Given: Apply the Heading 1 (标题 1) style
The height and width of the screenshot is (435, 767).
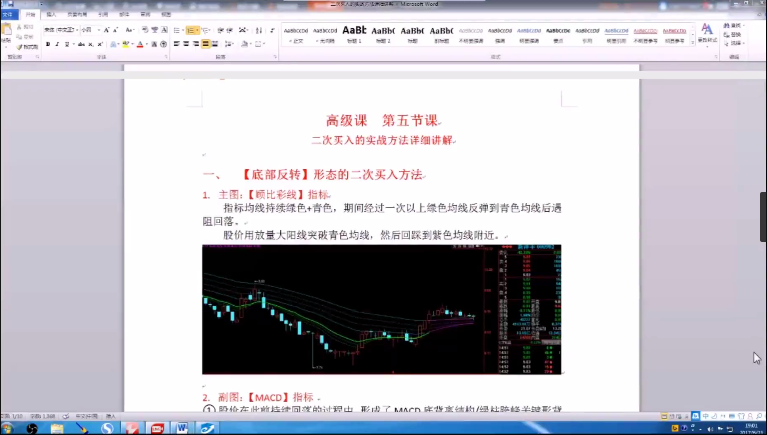Looking at the screenshot, I should (354, 34).
